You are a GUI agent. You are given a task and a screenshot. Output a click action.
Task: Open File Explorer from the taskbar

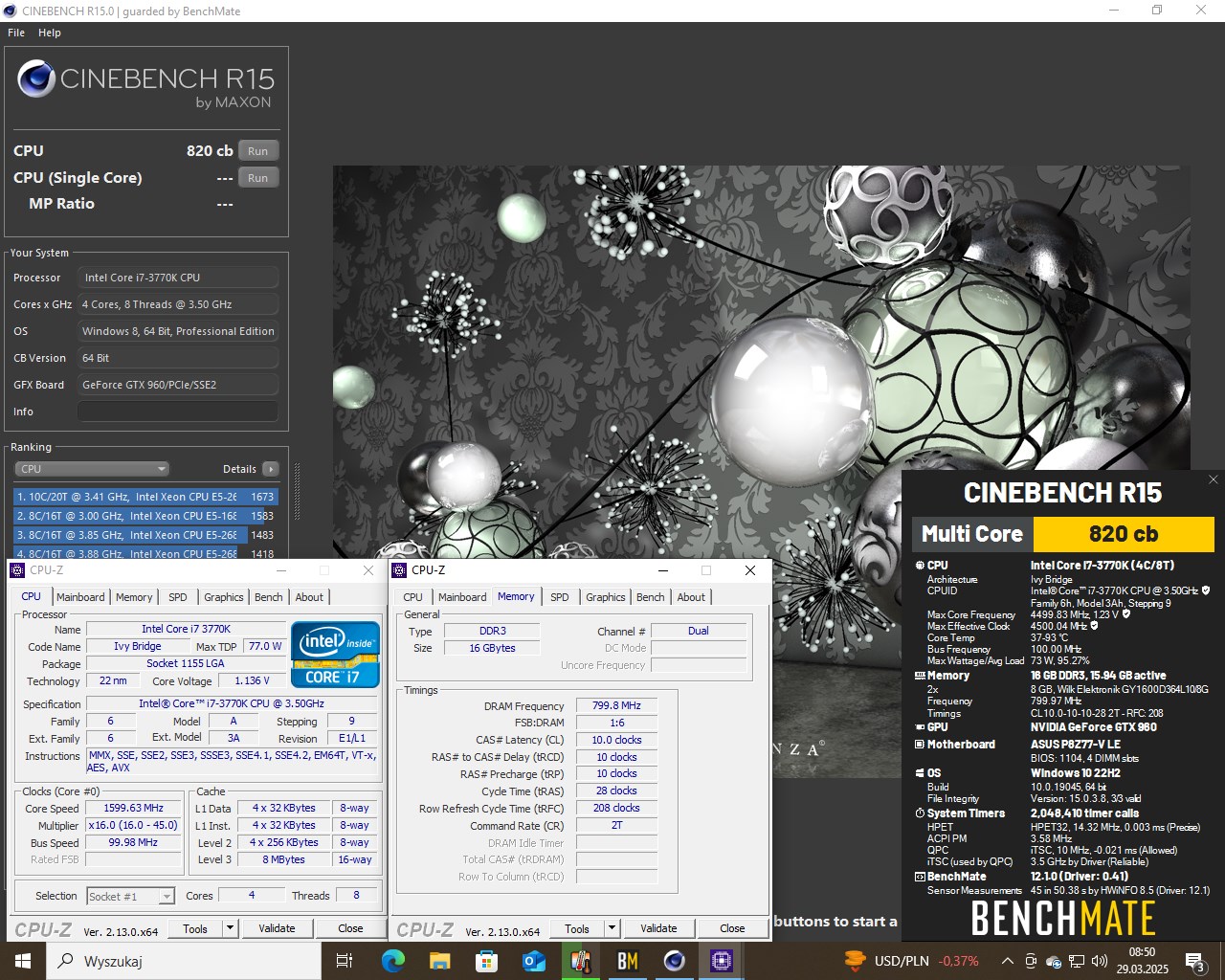point(439,961)
